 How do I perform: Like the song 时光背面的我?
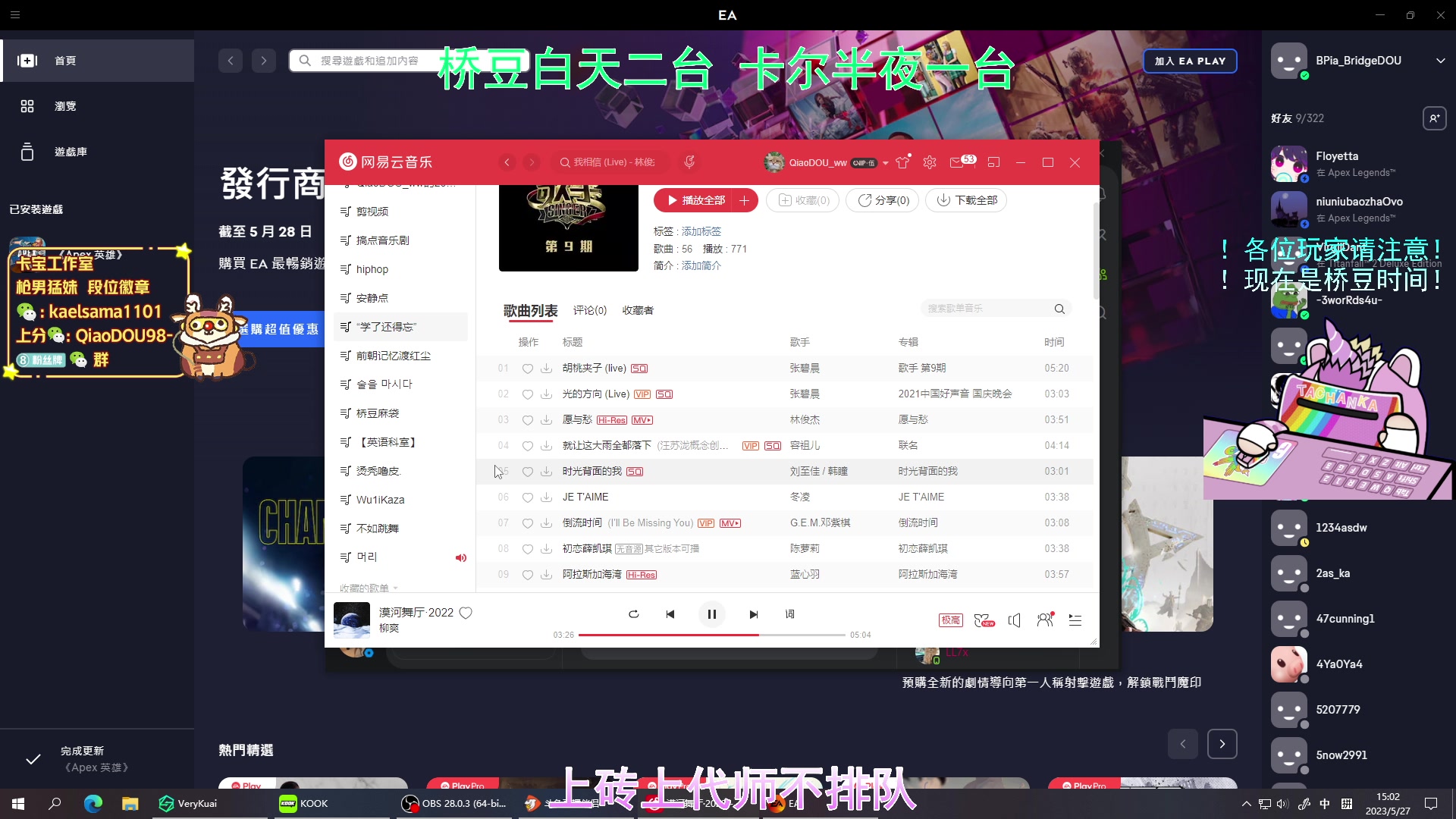tap(527, 472)
